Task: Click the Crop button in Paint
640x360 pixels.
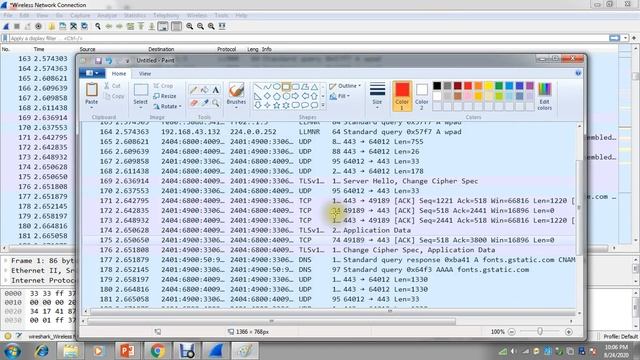Action: click(164, 86)
